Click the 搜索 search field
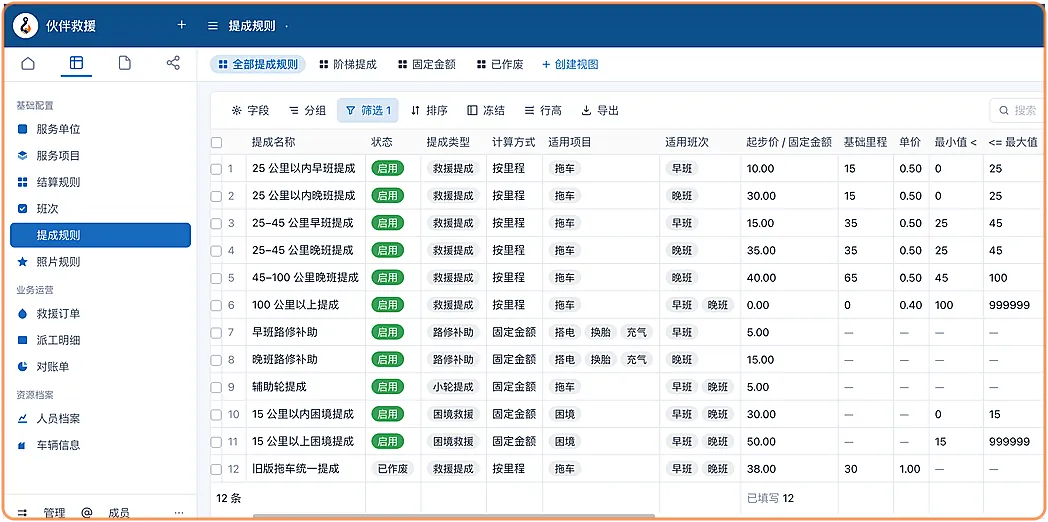This screenshot has width=1048, height=522. coord(1016,110)
